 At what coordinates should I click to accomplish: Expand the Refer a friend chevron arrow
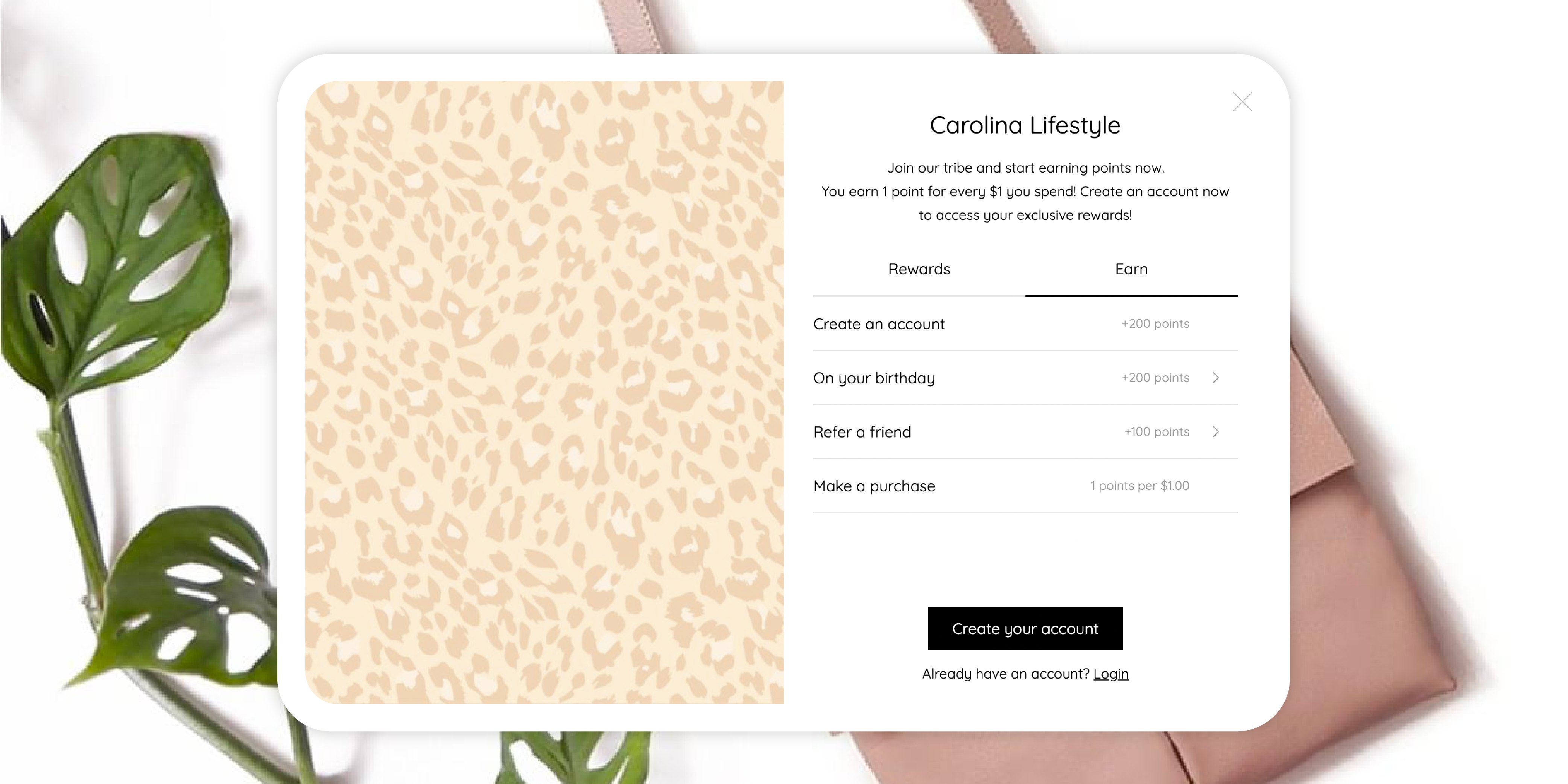(x=1215, y=432)
